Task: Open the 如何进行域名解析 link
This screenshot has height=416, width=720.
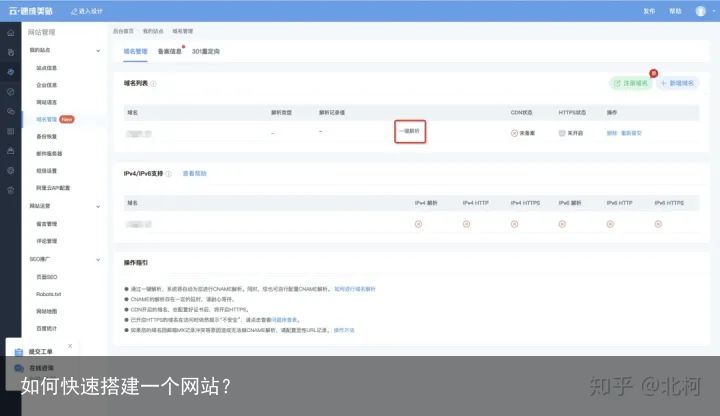Action: click(355, 289)
